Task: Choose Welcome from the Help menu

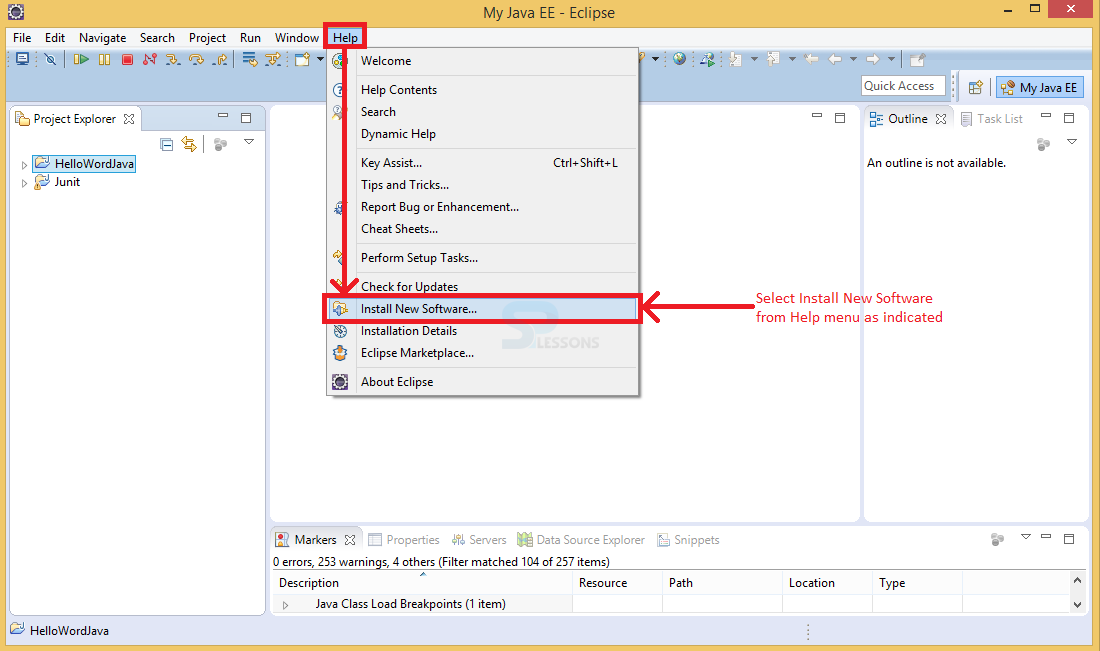Action: pos(483,61)
